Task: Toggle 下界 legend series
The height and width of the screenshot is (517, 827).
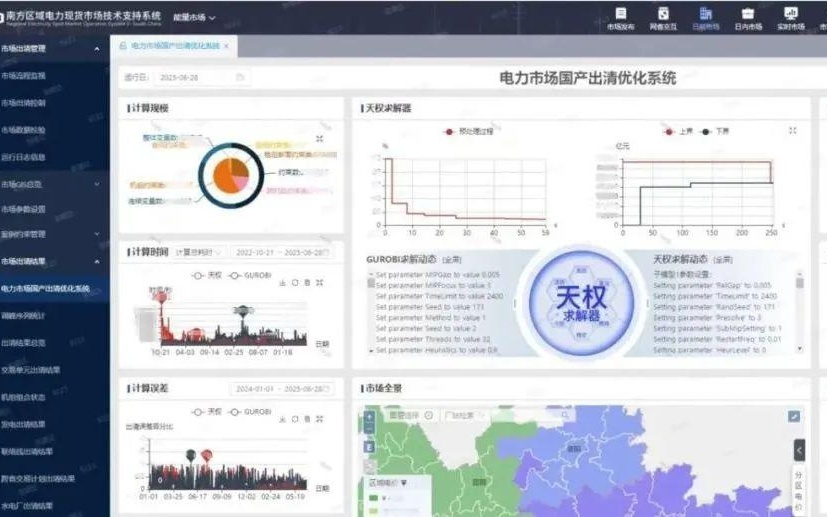Action: 715,131
